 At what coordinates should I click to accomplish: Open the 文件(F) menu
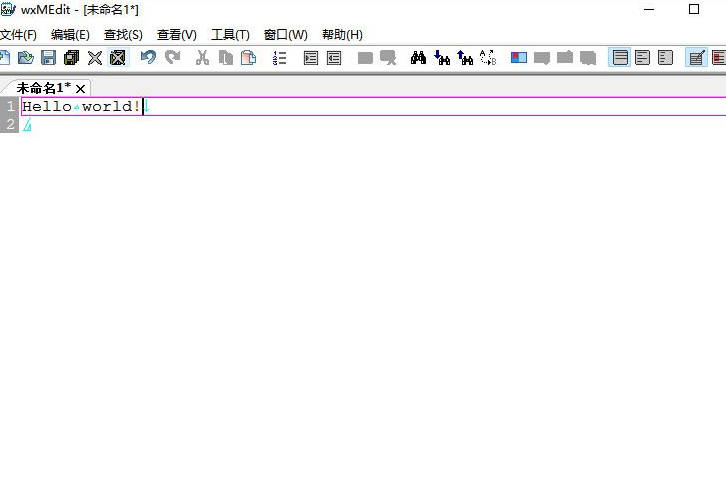(18, 35)
